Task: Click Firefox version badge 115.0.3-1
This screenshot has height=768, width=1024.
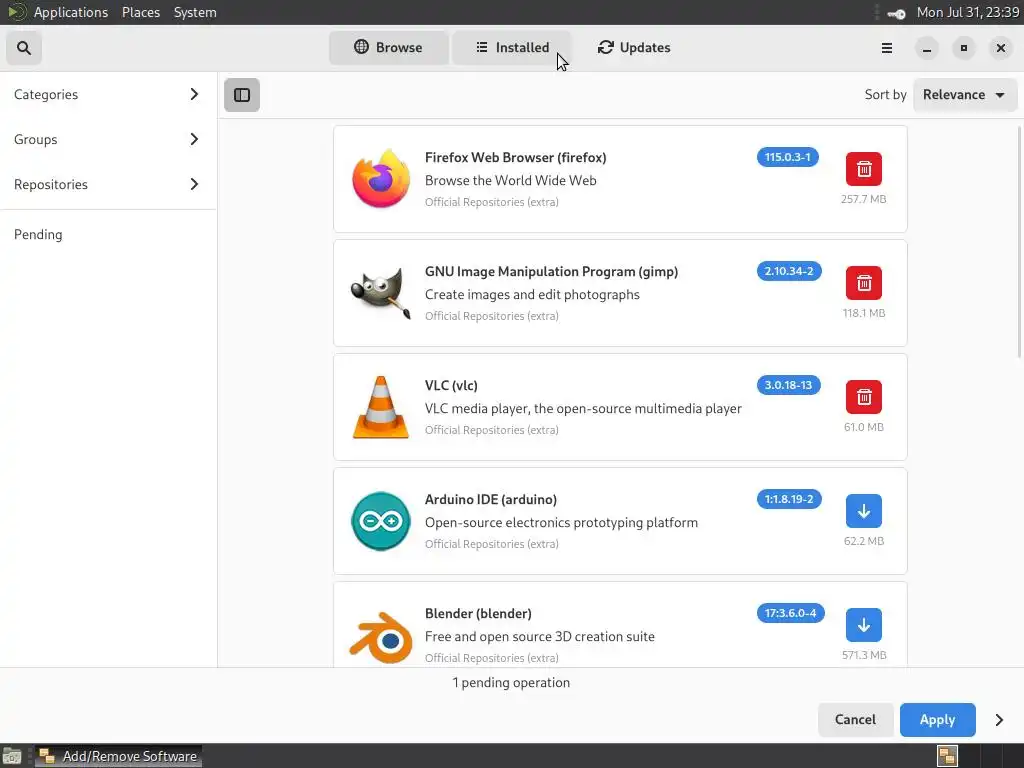Action: (788, 157)
